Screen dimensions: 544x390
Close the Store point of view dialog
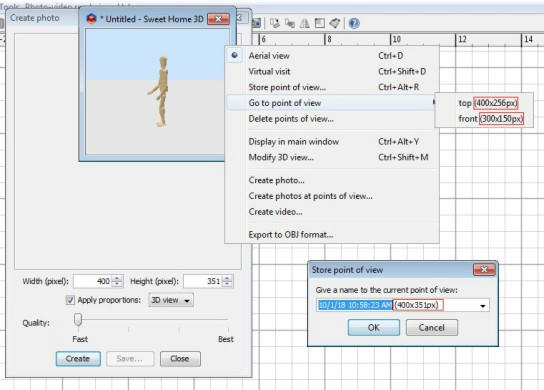coord(484,270)
